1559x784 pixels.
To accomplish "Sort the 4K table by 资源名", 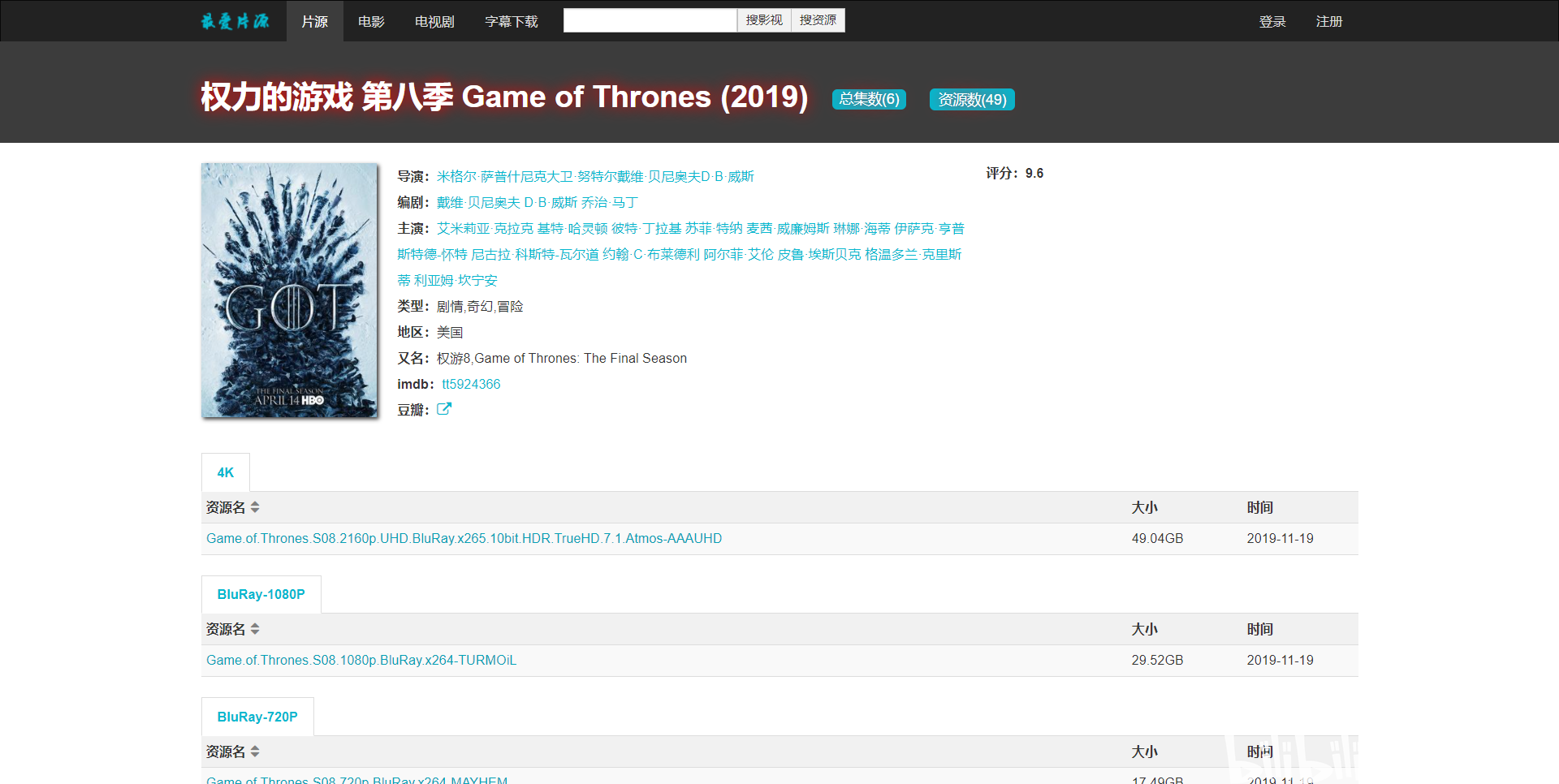I will click(x=255, y=507).
